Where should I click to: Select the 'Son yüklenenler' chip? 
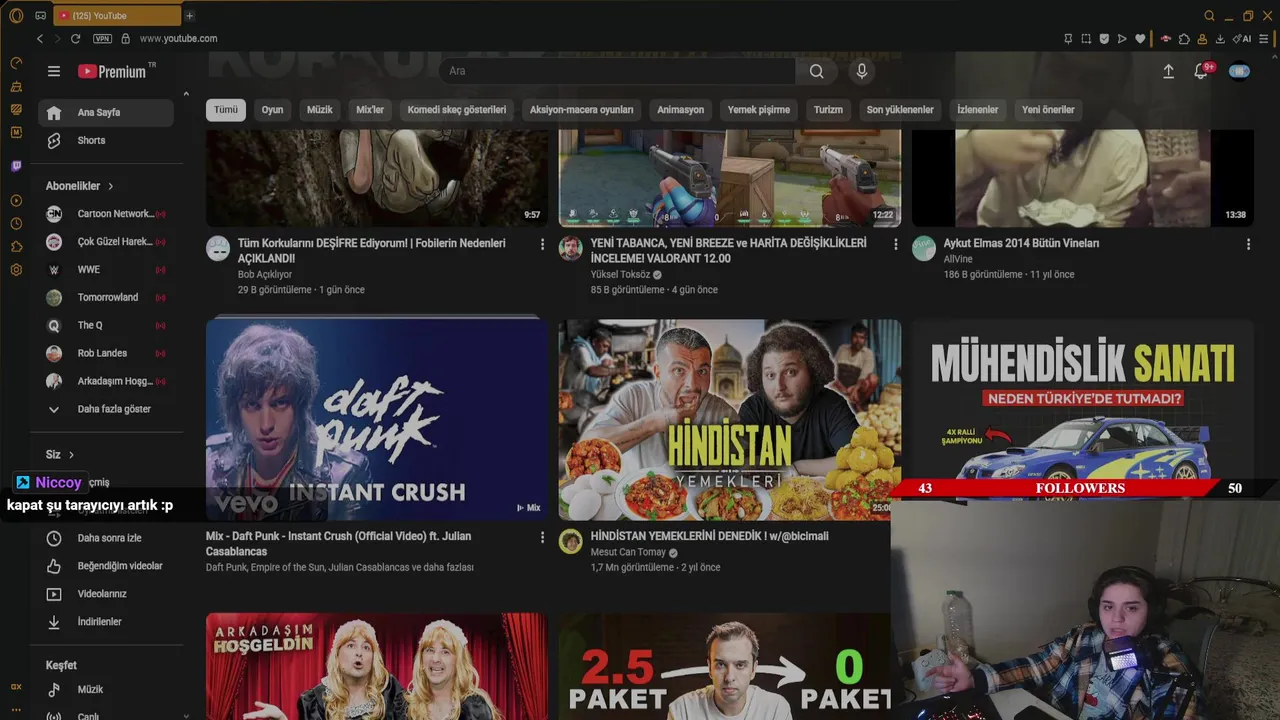click(900, 110)
